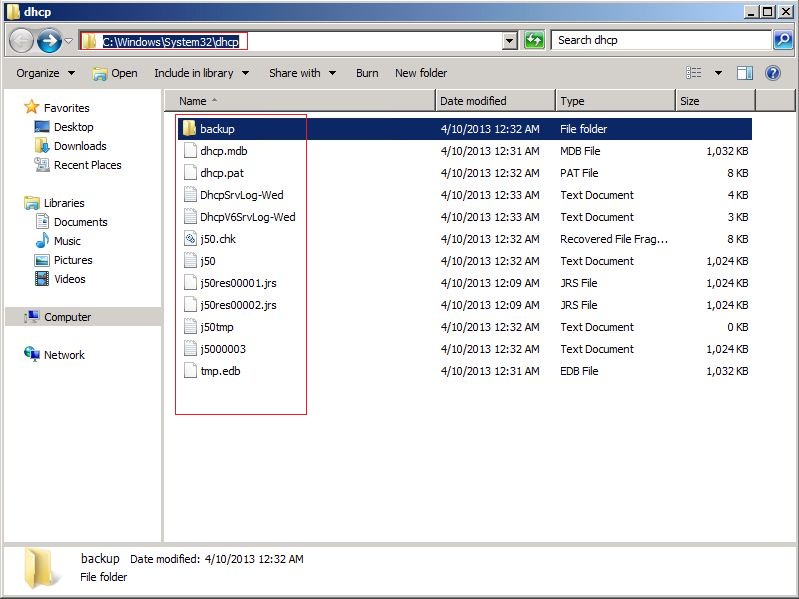Open Computer in the navigation pane
The image size is (799, 599).
click(x=67, y=317)
